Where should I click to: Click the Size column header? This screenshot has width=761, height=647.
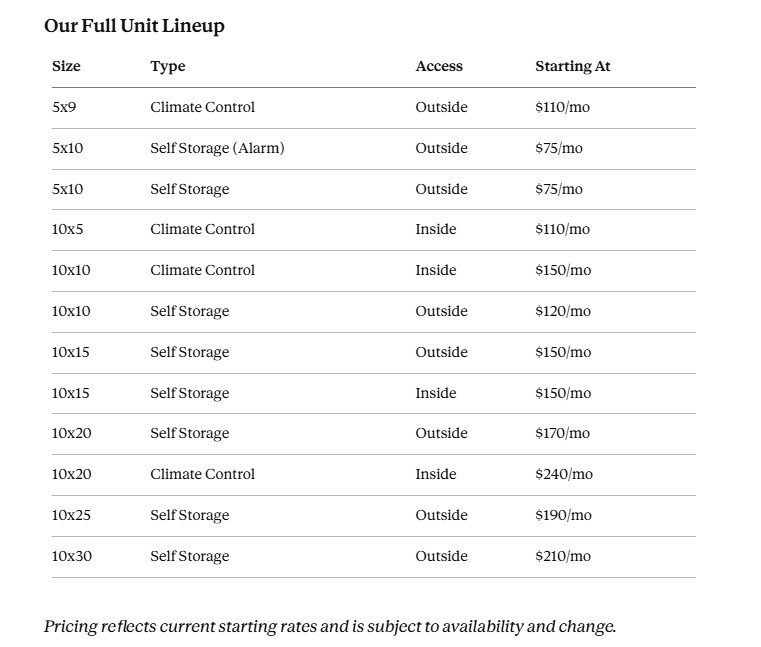click(x=66, y=66)
